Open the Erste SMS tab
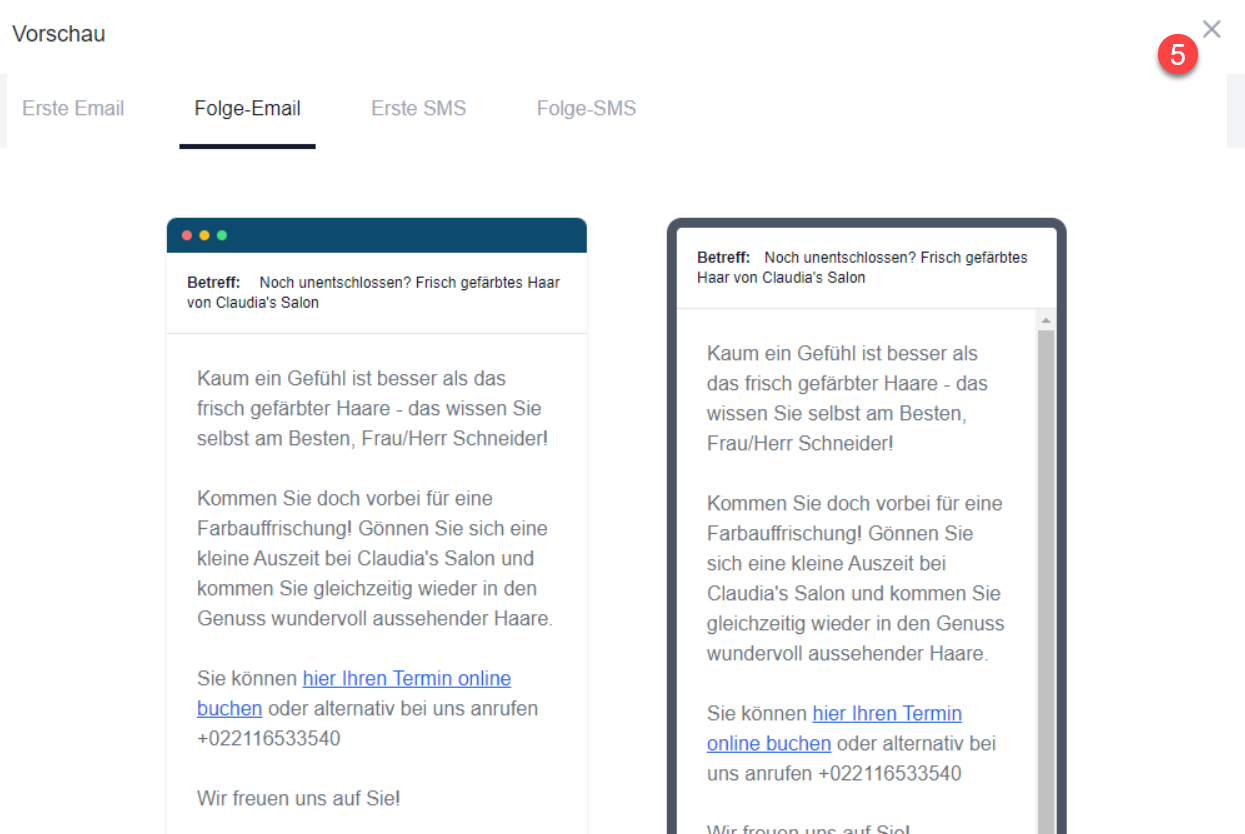This screenshot has height=834, width=1245. point(418,108)
